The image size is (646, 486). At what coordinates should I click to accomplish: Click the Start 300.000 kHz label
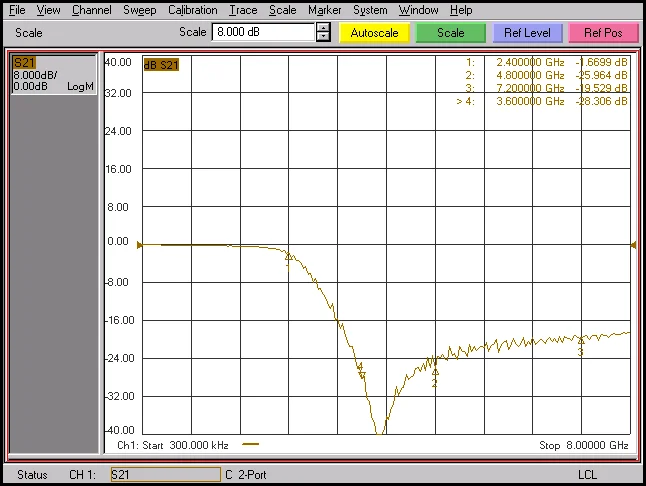pos(184,445)
